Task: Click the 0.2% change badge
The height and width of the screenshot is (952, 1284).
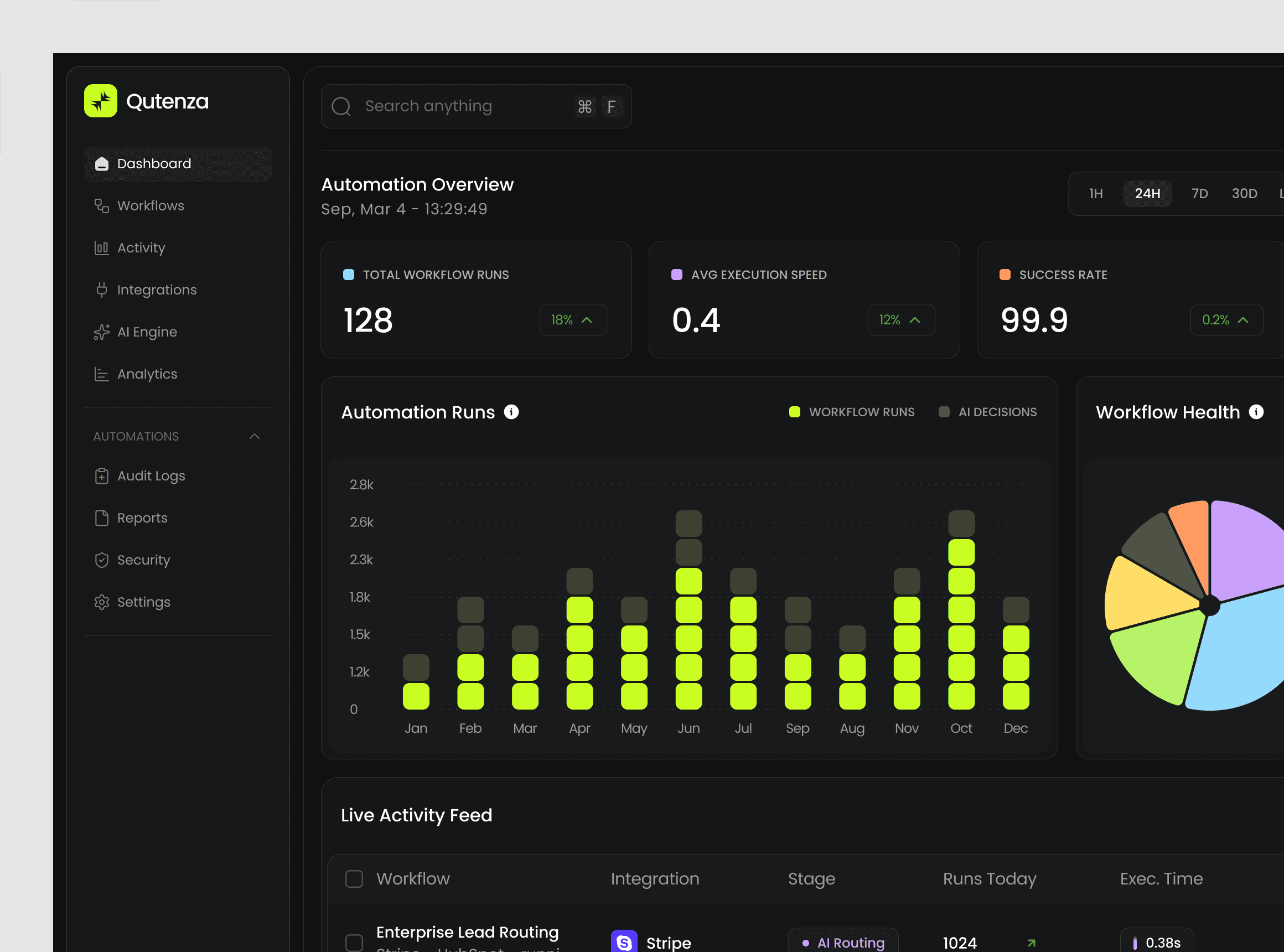Action: pos(1227,320)
